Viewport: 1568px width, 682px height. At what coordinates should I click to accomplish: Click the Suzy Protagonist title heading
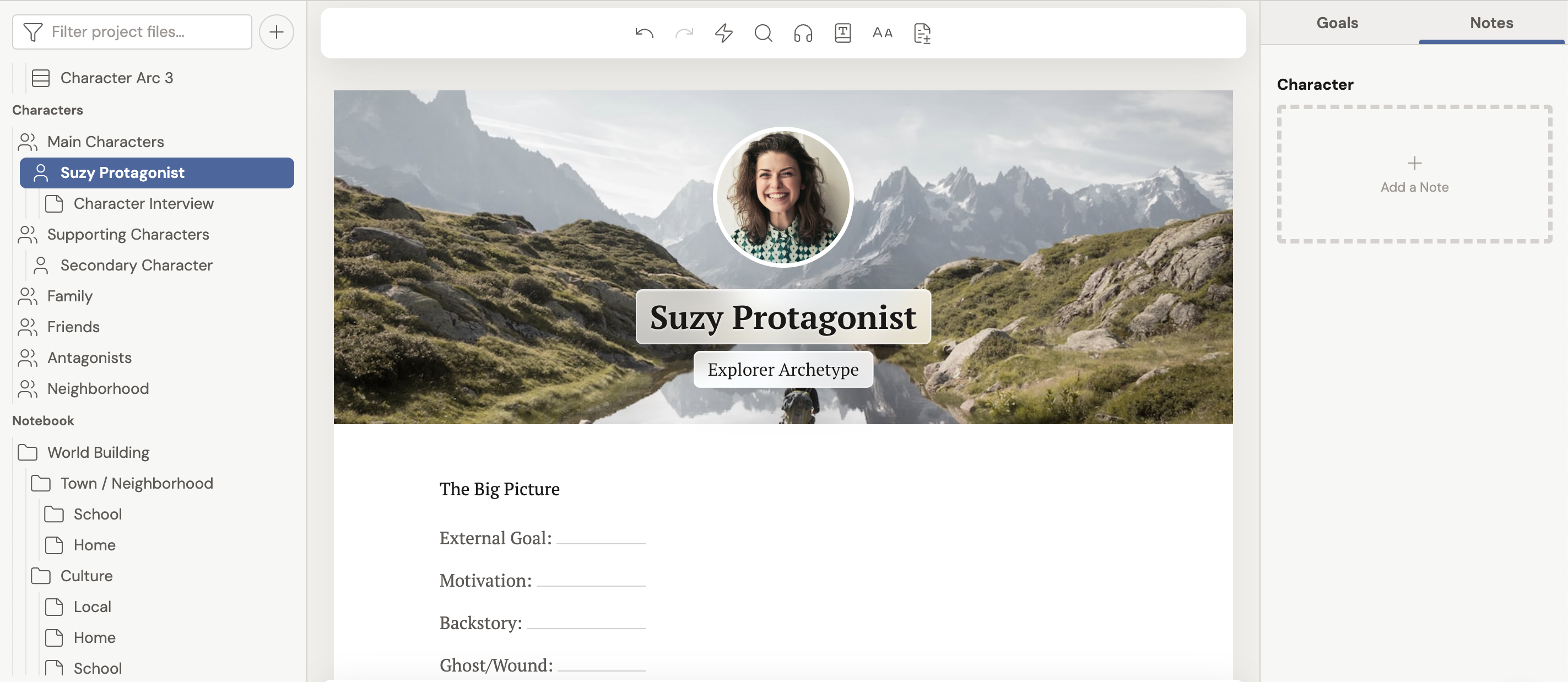(783, 317)
